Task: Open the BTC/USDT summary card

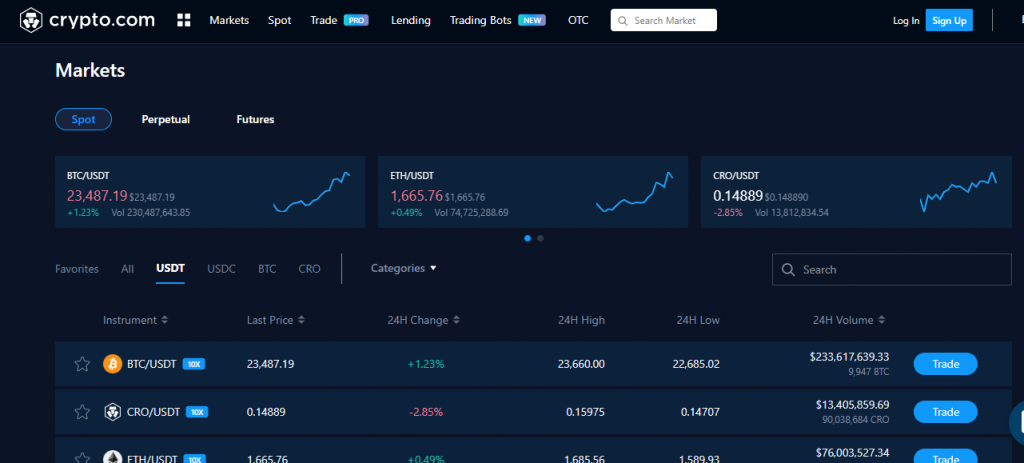Action: 210,192
